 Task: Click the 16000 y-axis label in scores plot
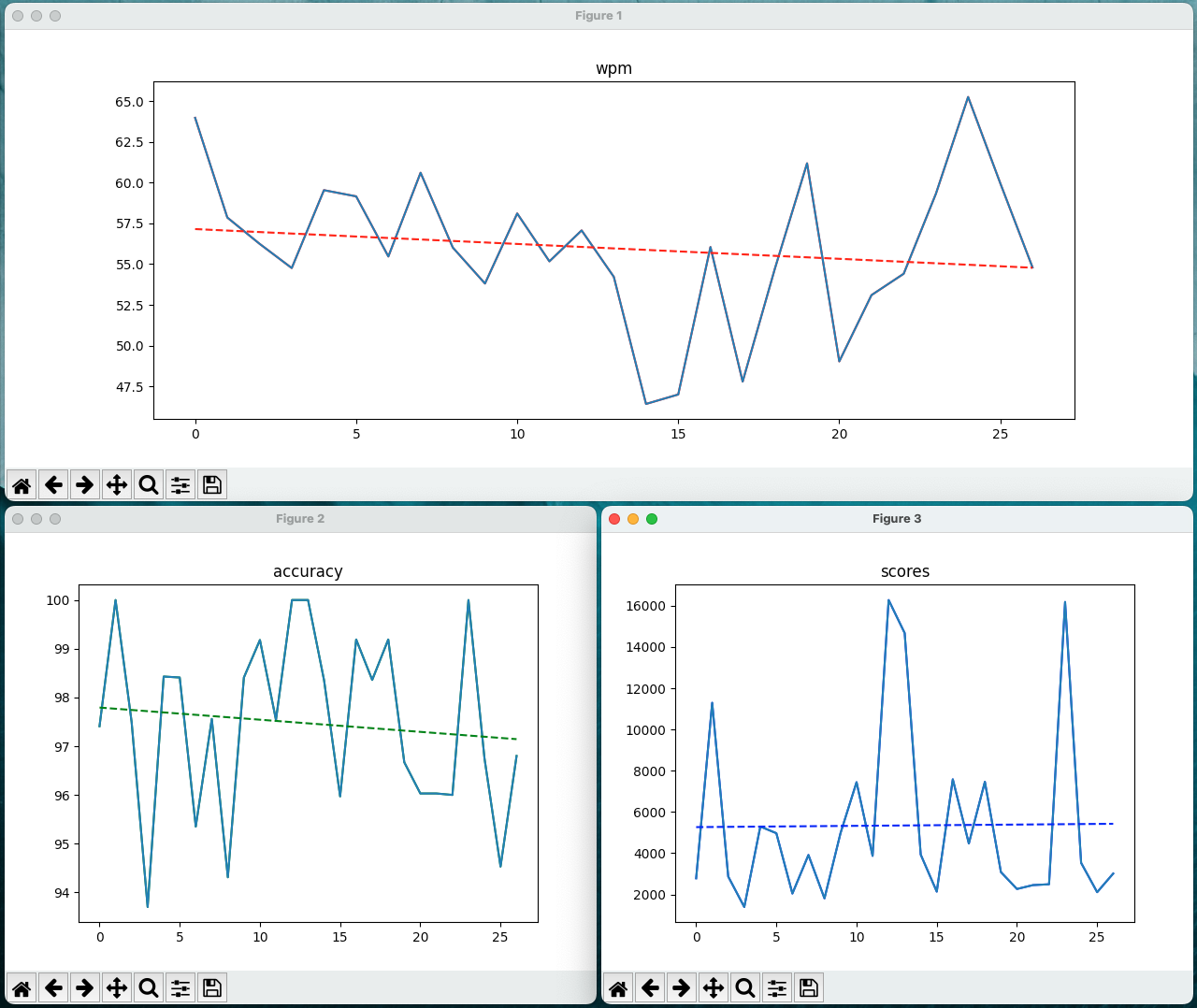click(645, 606)
